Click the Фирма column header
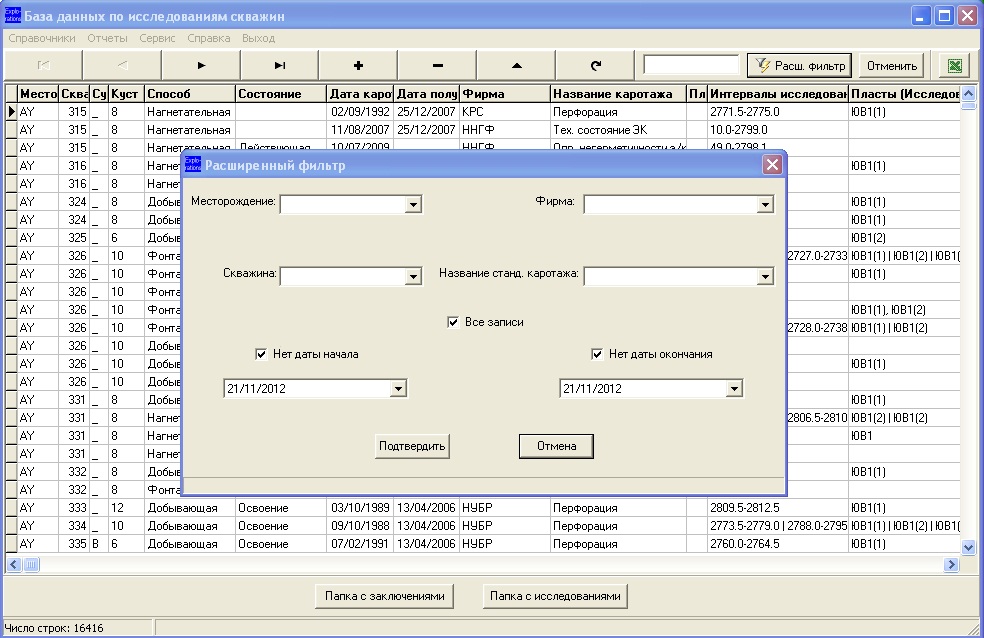 click(x=505, y=94)
